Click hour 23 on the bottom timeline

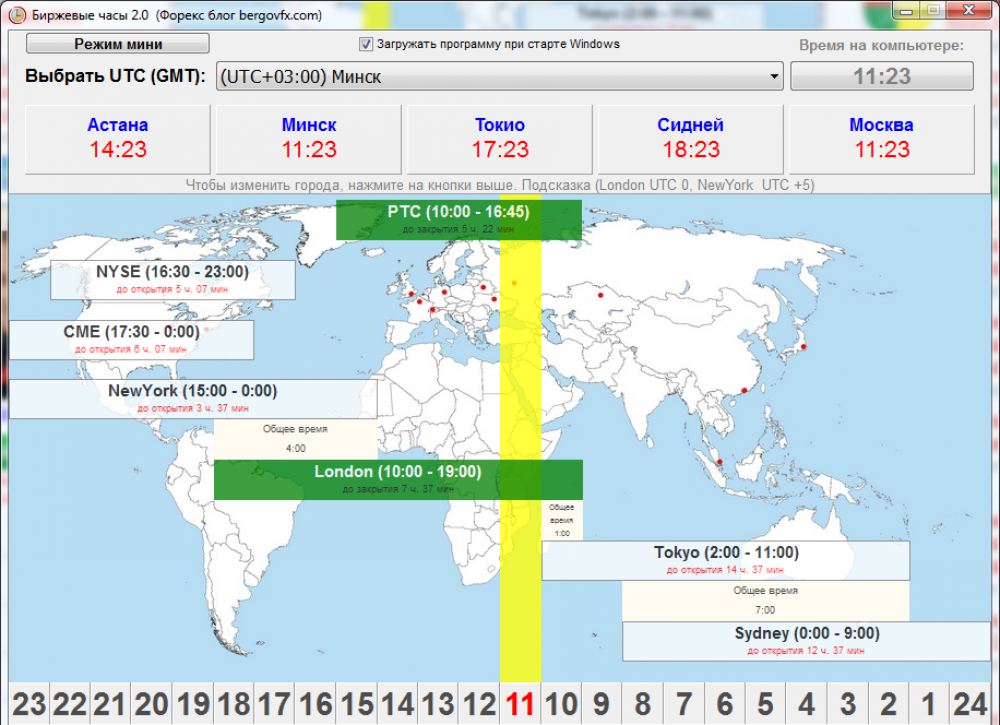pos(29,704)
